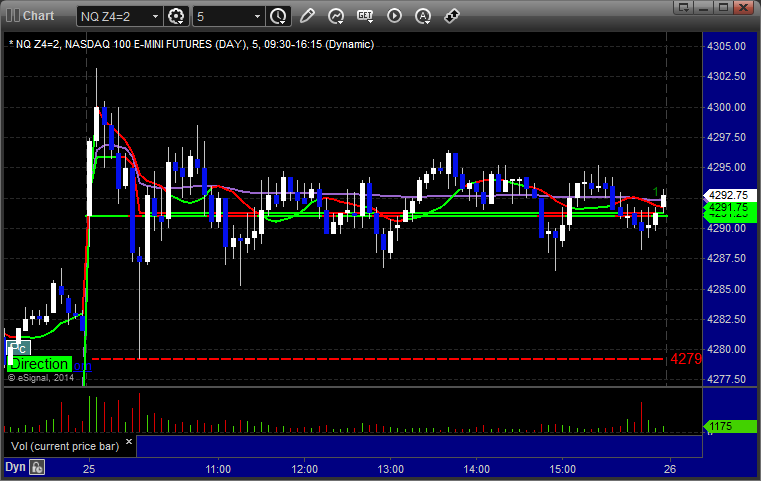Click the 14:00 time axis label
Image resolution: width=761 pixels, height=481 pixels.
coord(477,469)
